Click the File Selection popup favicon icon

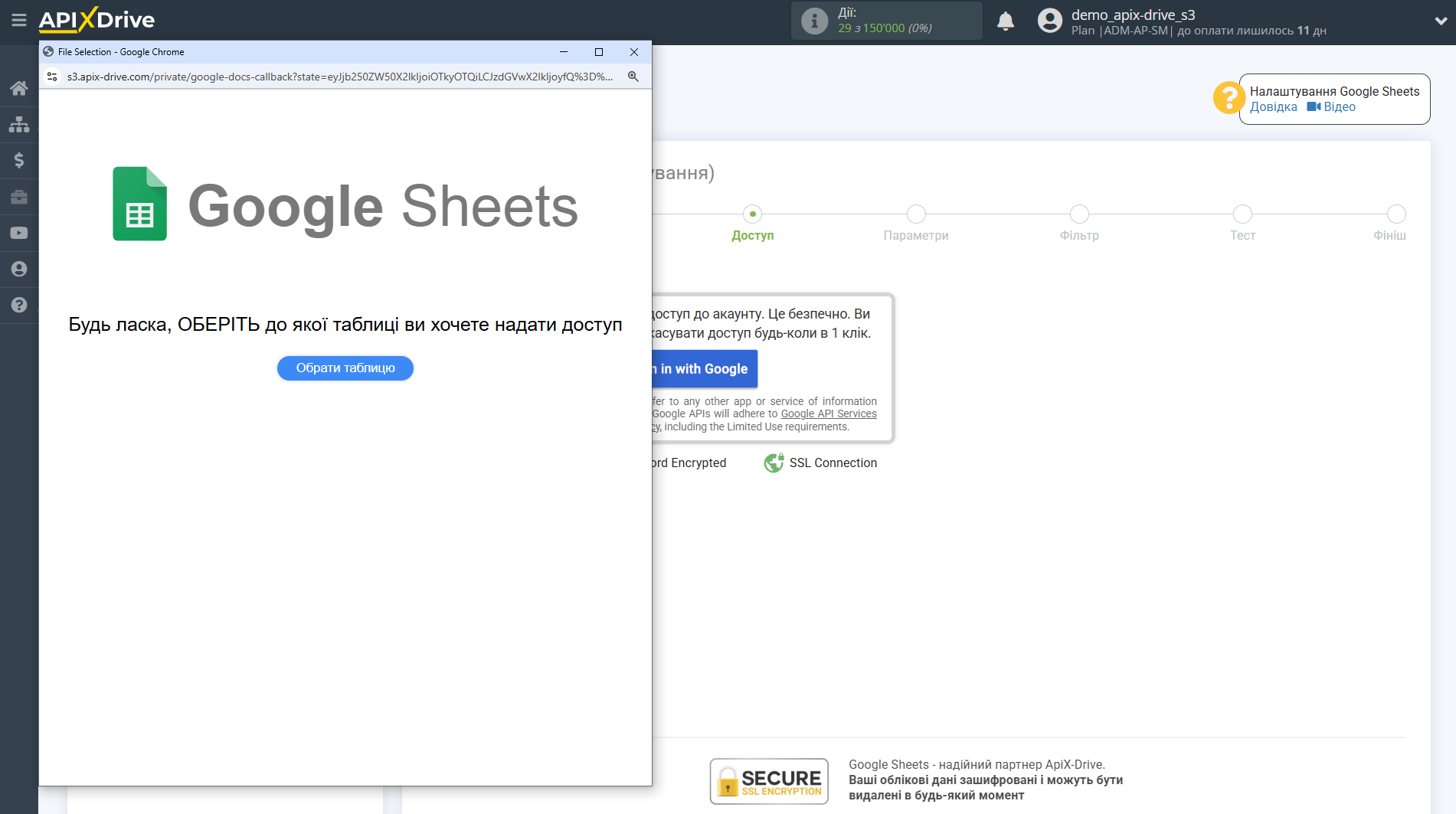click(x=48, y=52)
